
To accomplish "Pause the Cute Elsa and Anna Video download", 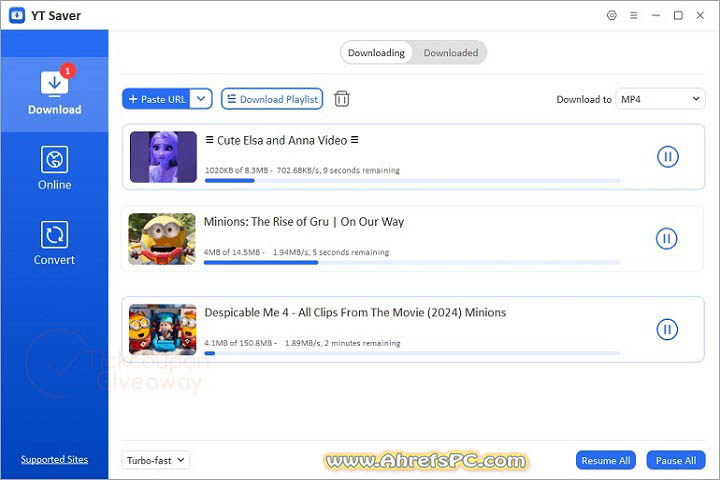I will coord(668,157).
